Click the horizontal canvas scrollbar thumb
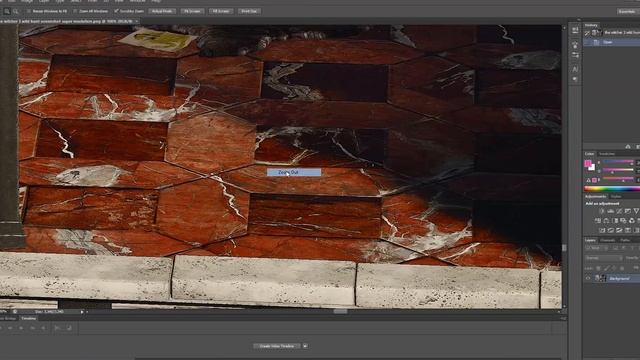This screenshot has width=640, height=360. [x=340, y=311]
